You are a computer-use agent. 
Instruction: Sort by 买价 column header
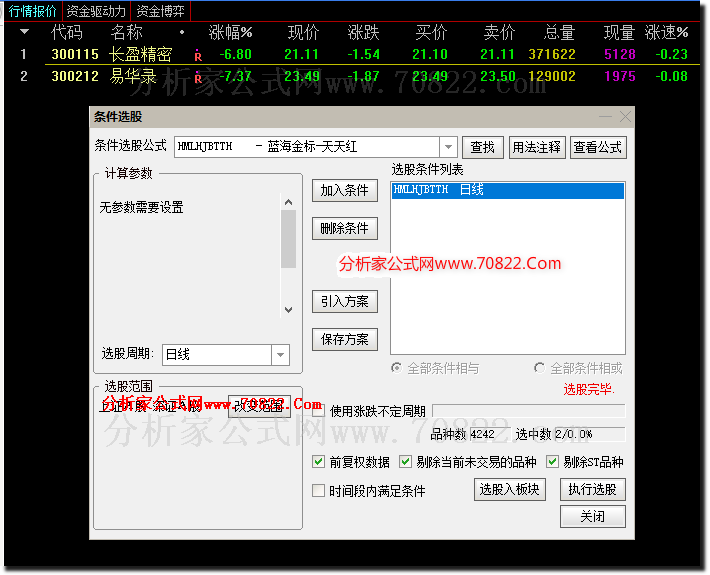click(432, 32)
